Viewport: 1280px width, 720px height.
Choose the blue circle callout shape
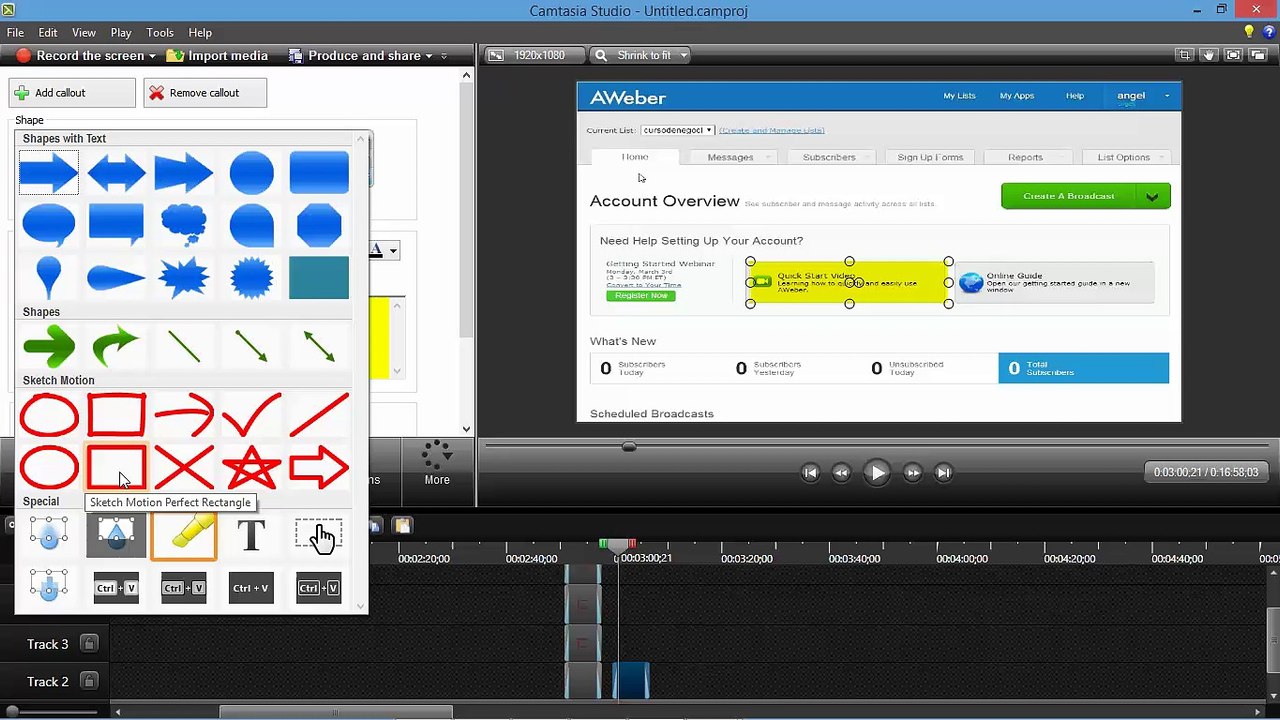251,173
